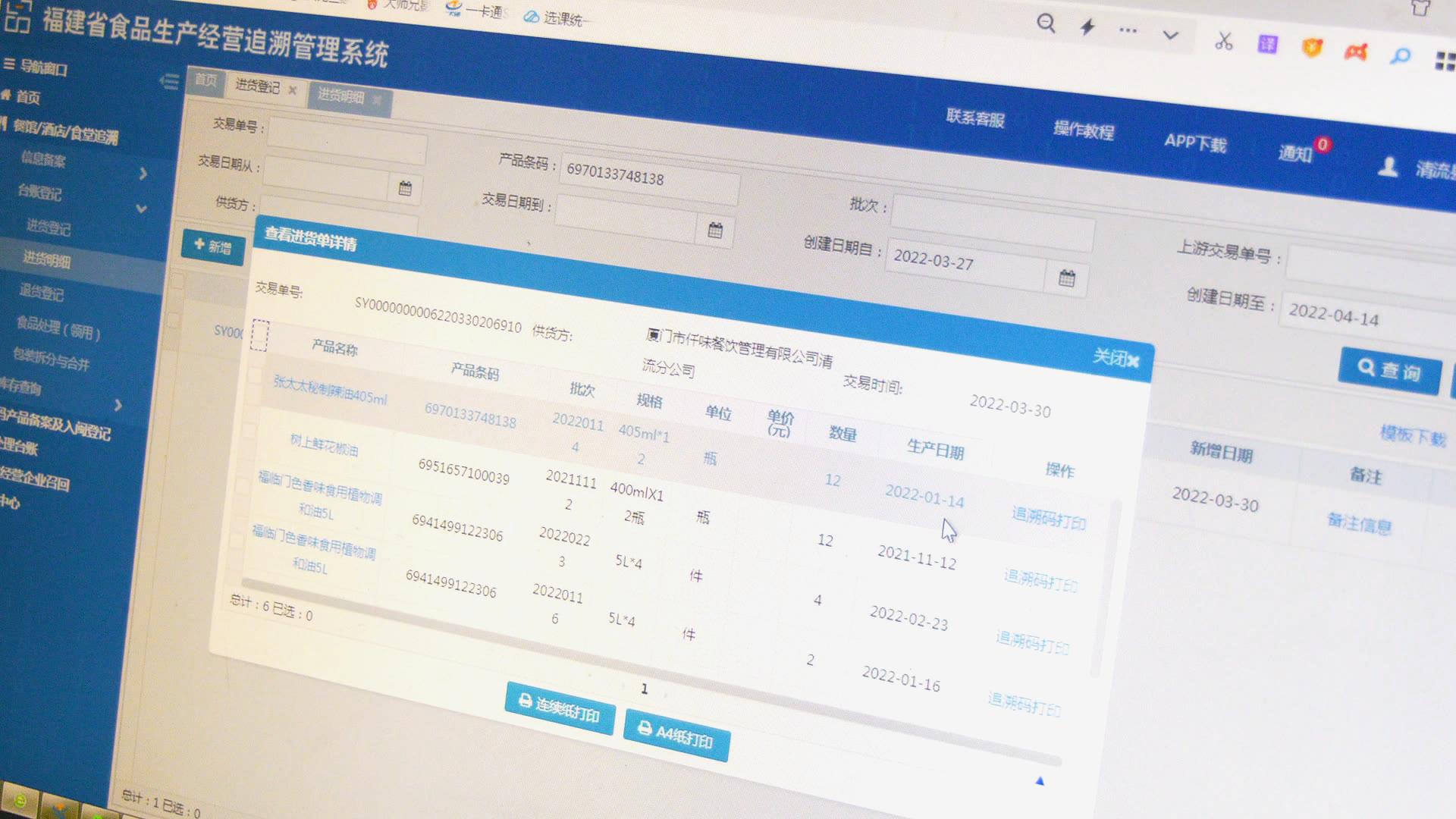This screenshot has height=819, width=1456.
Task: Open 通知 notifications in the header
Action: click(x=1294, y=153)
